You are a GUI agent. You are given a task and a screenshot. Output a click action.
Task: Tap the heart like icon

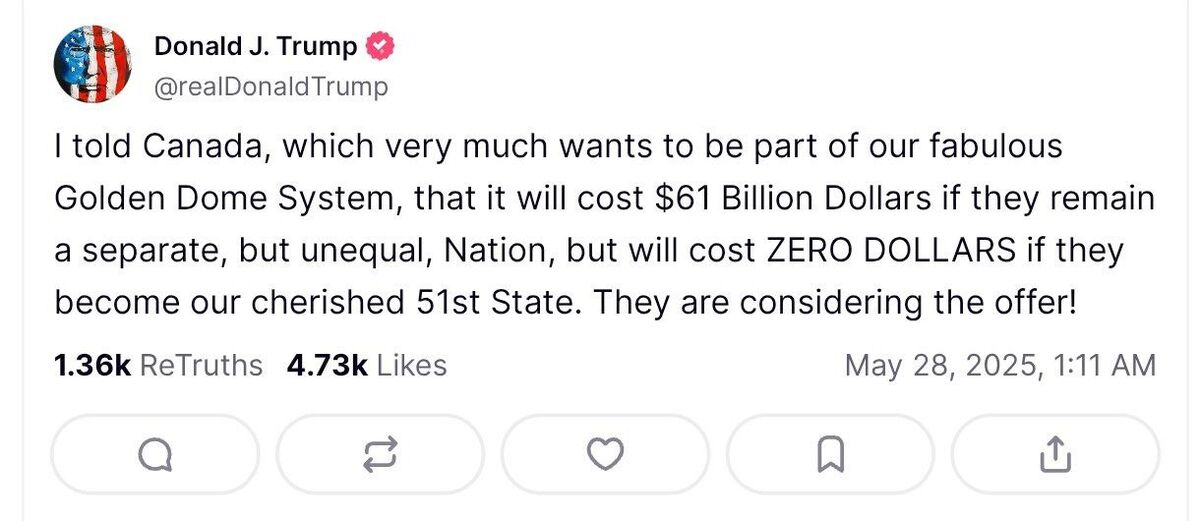click(604, 455)
